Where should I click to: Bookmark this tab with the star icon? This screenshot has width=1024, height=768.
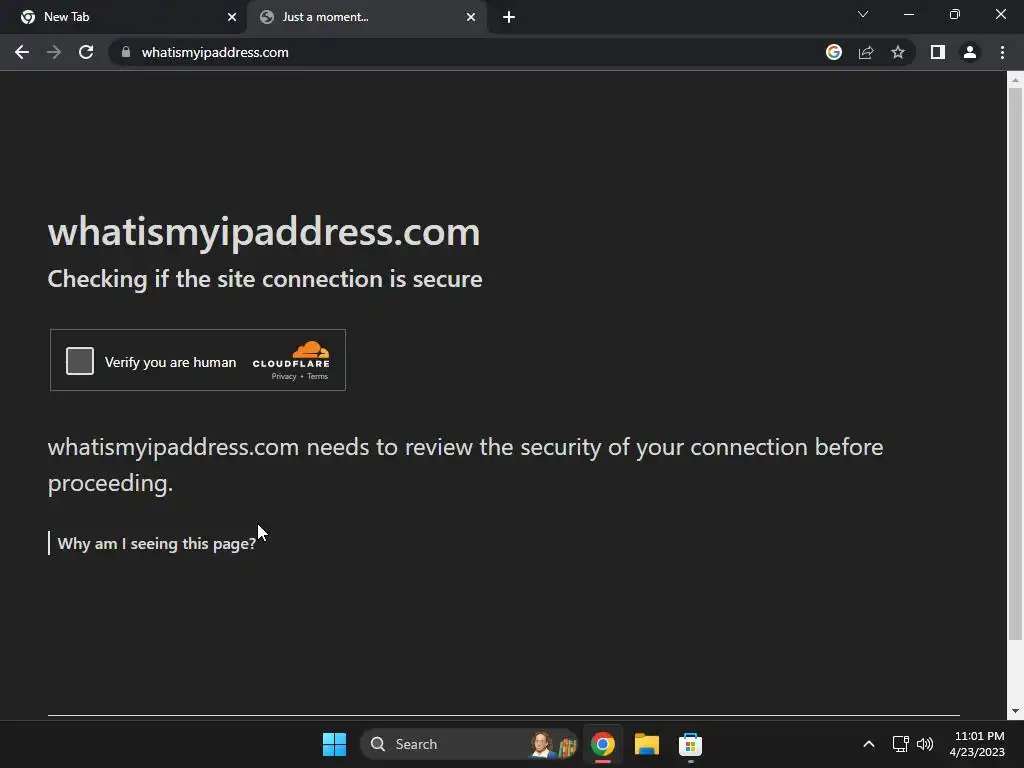pyautogui.click(x=898, y=52)
